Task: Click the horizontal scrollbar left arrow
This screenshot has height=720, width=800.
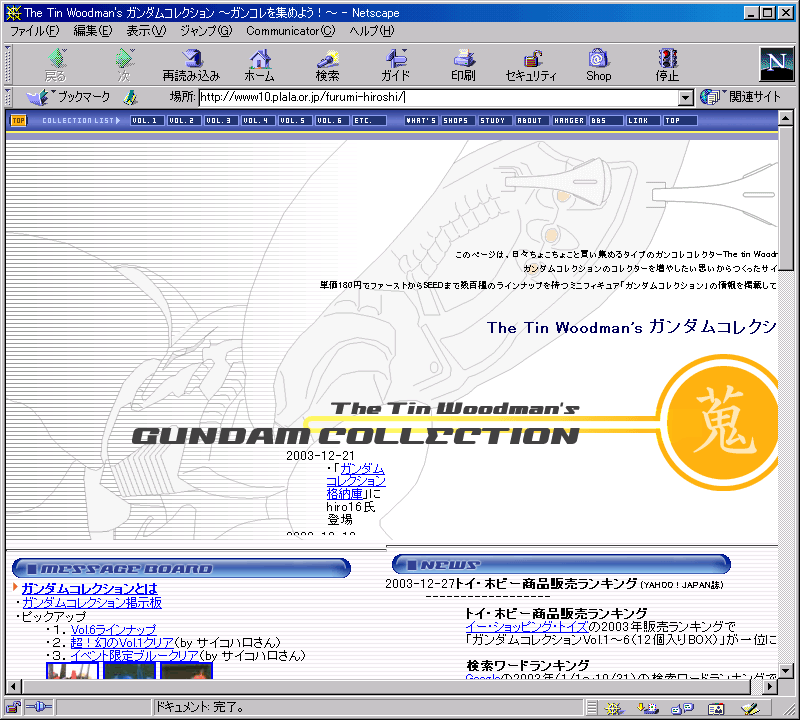Action: coord(14,687)
